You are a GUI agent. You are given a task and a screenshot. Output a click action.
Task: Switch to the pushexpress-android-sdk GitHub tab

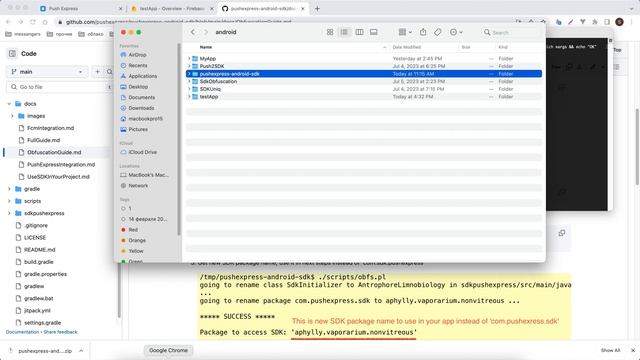[263, 8]
